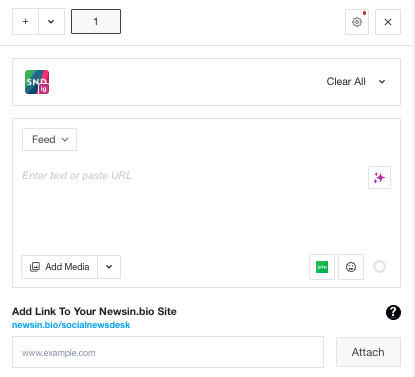415x377 pixels.
Task: Click the Attach button
Action: point(368,352)
